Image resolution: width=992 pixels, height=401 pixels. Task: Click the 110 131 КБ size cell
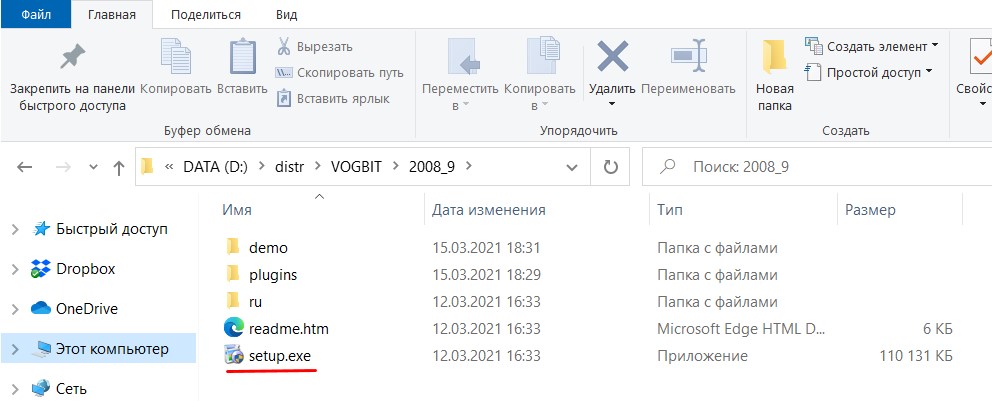[x=915, y=356]
